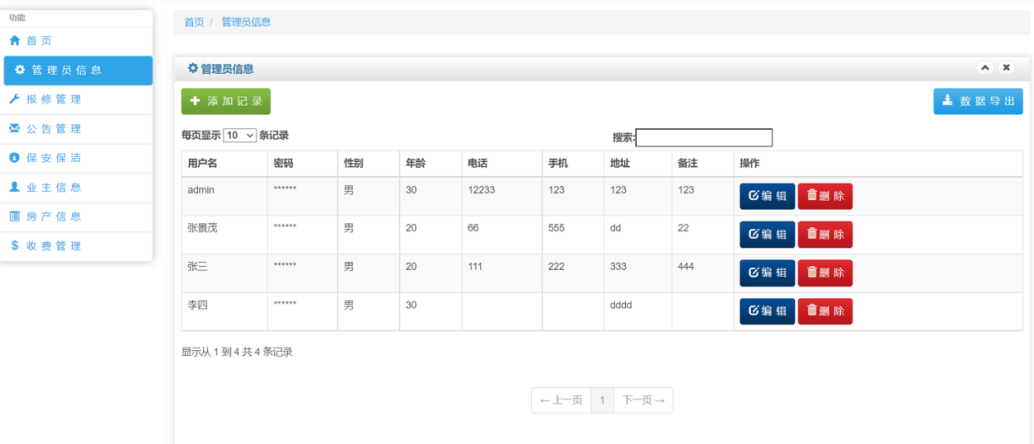The image size is (1034, 444).
Task: Edit the admin row
Action: coord(768,197)
